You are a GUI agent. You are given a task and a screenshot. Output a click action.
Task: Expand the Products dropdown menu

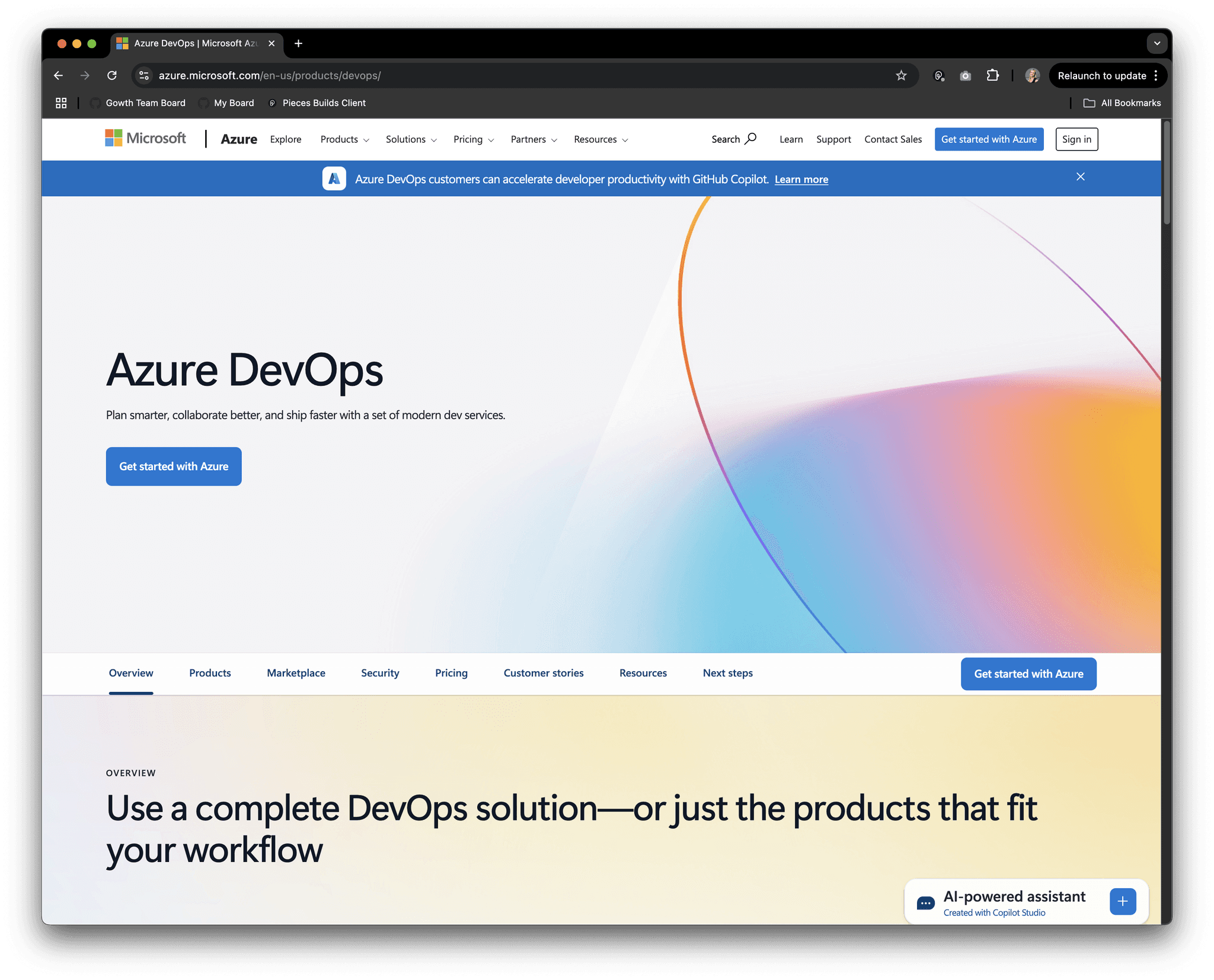[x=345, y=139]
